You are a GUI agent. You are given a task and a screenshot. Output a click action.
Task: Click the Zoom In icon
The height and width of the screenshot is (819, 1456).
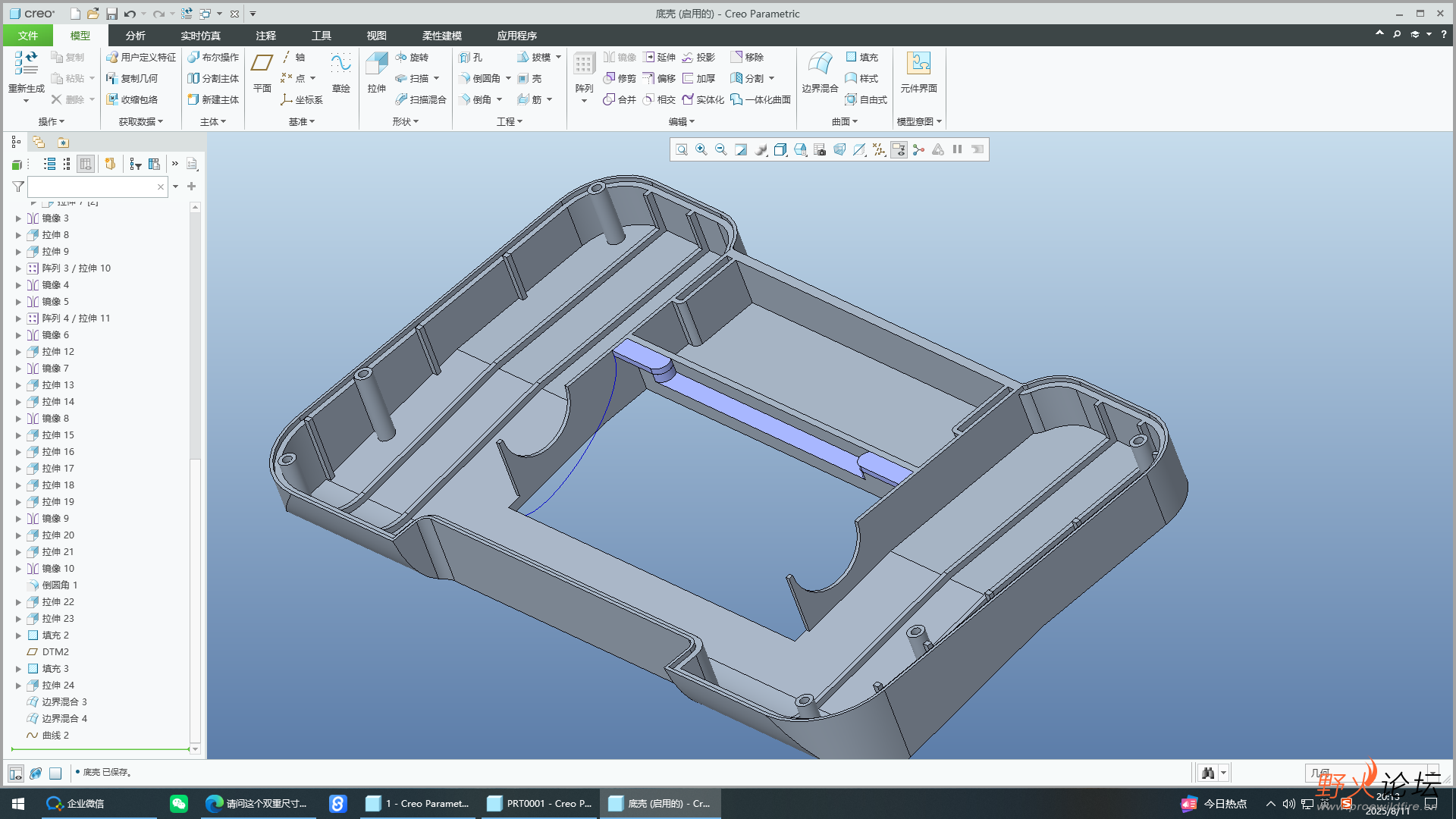701,150
